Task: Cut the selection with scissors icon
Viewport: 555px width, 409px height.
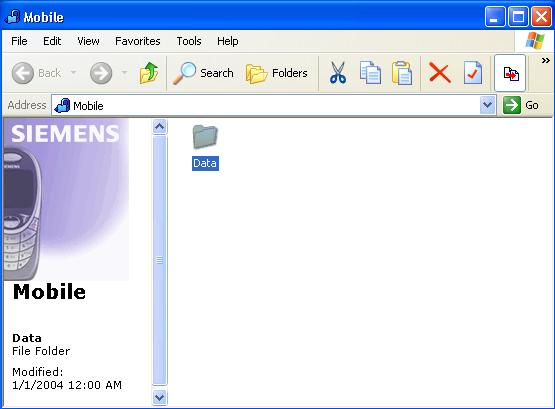Action: point(338,73)
